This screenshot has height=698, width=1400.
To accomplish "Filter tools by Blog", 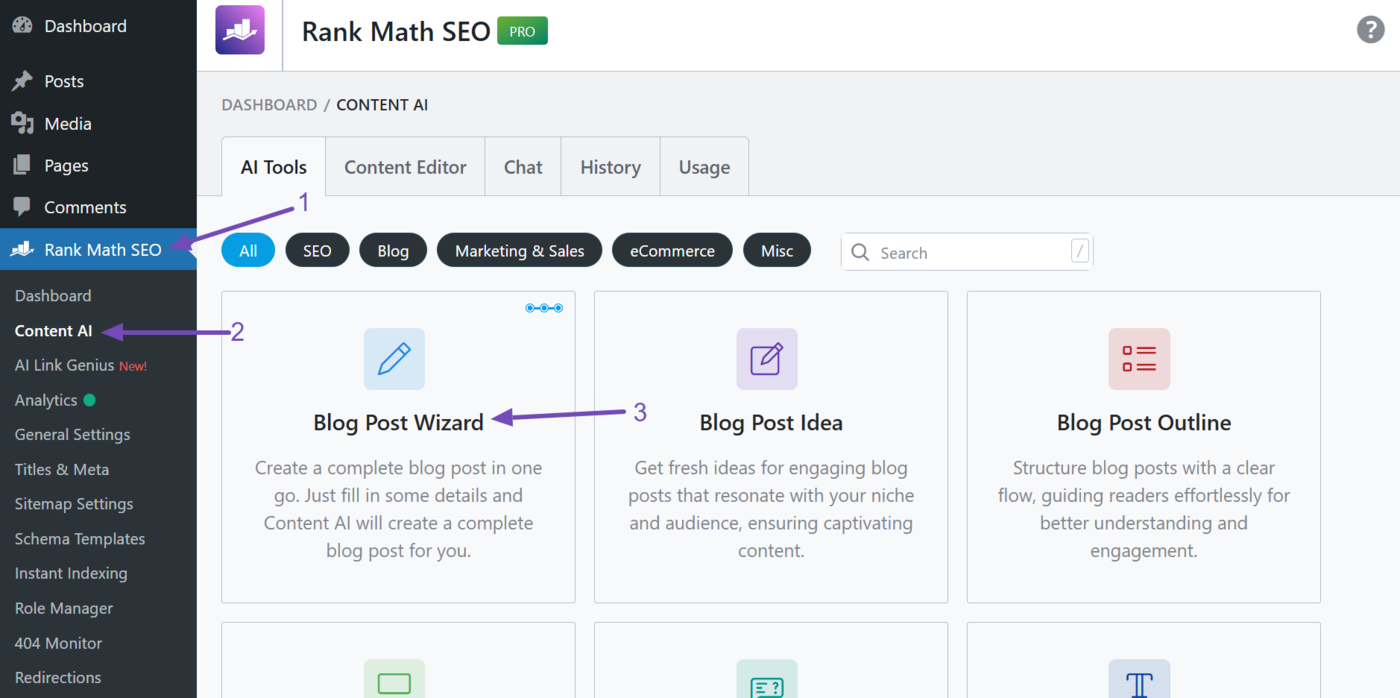I will 393,251.
